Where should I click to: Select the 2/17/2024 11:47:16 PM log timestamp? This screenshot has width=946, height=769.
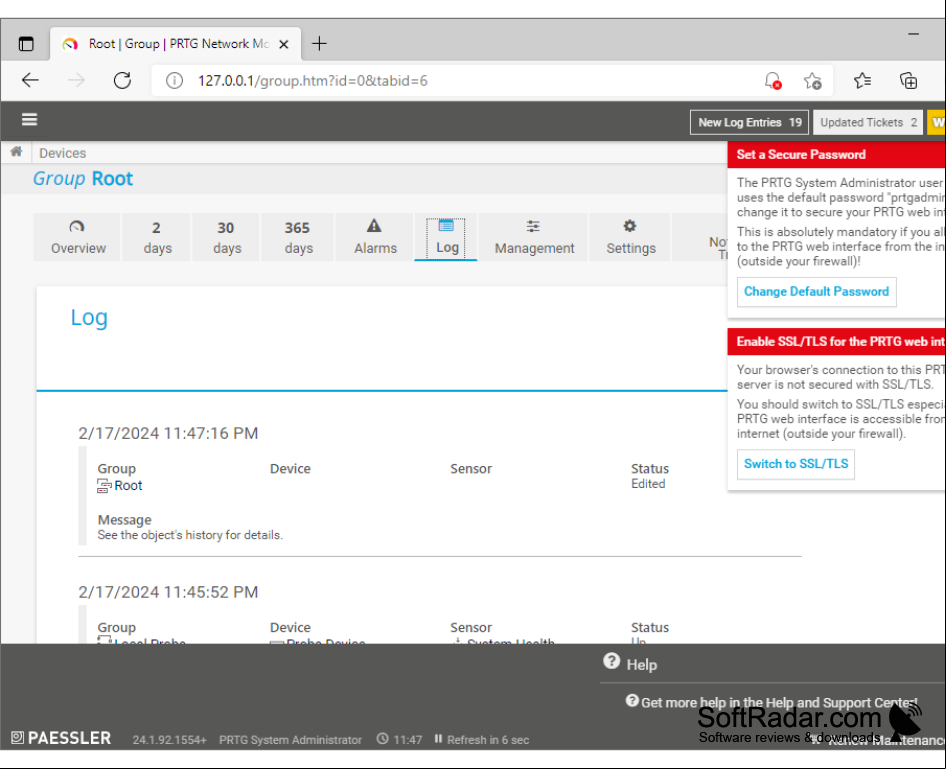(x=168, y=434)
